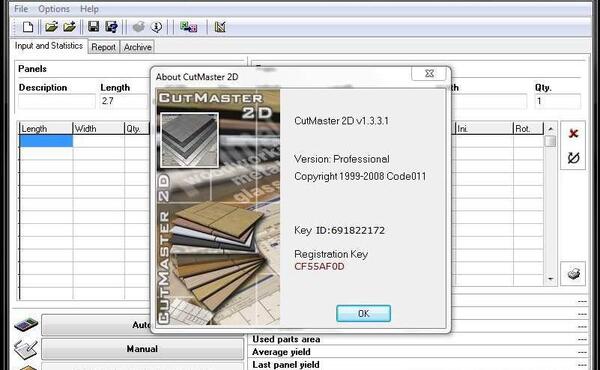Click the Length column header in panels table
Viewport: 600px width, 370px height.
[46, 129]
